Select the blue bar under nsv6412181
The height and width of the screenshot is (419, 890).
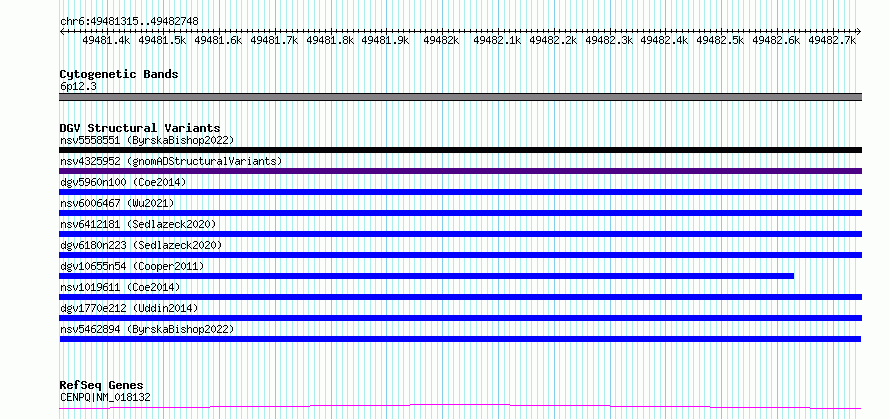click(x=461, y=234)
